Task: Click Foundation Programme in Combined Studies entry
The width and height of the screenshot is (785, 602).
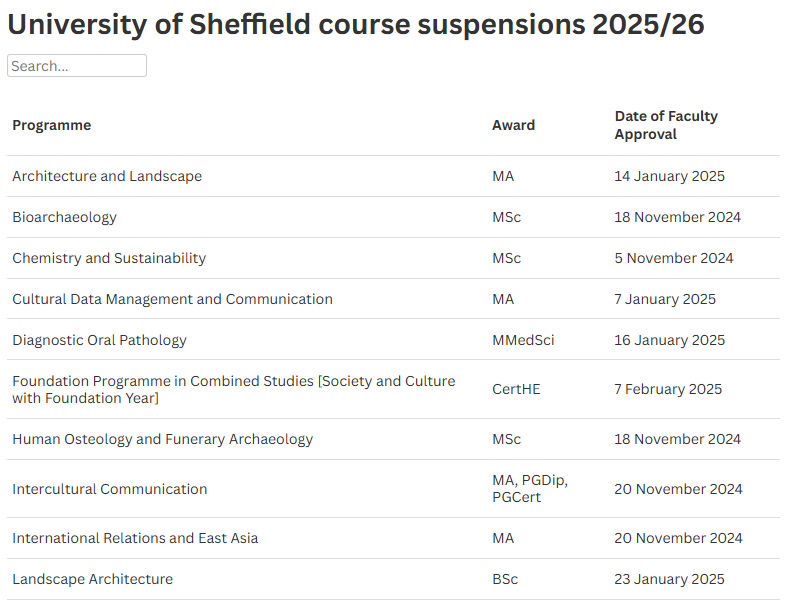Action: click(234, 389)
